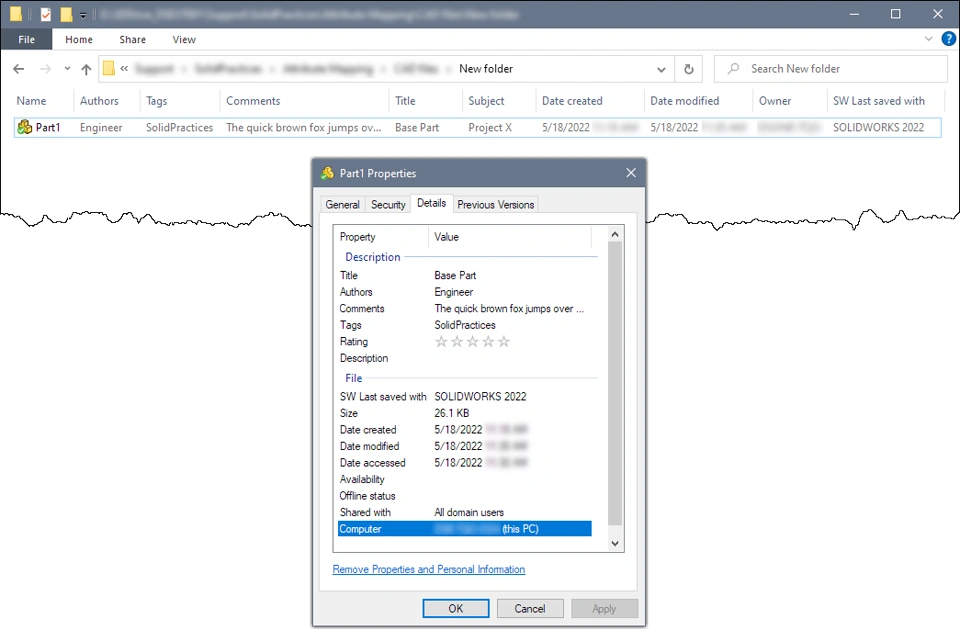Switch to the Previous Versions tab
Viewport: 960px width, 630px height.
point(495,204)
